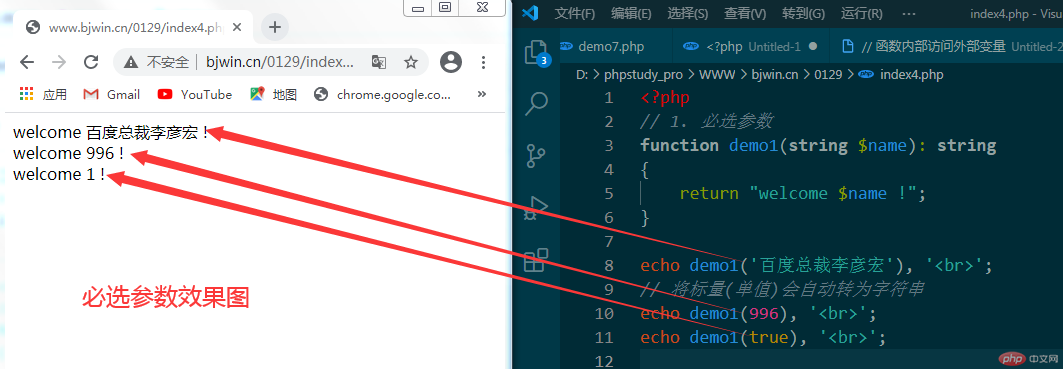
Task: Click line number 8 in editor
Action: pyautogui.click(x=608, y=266)
